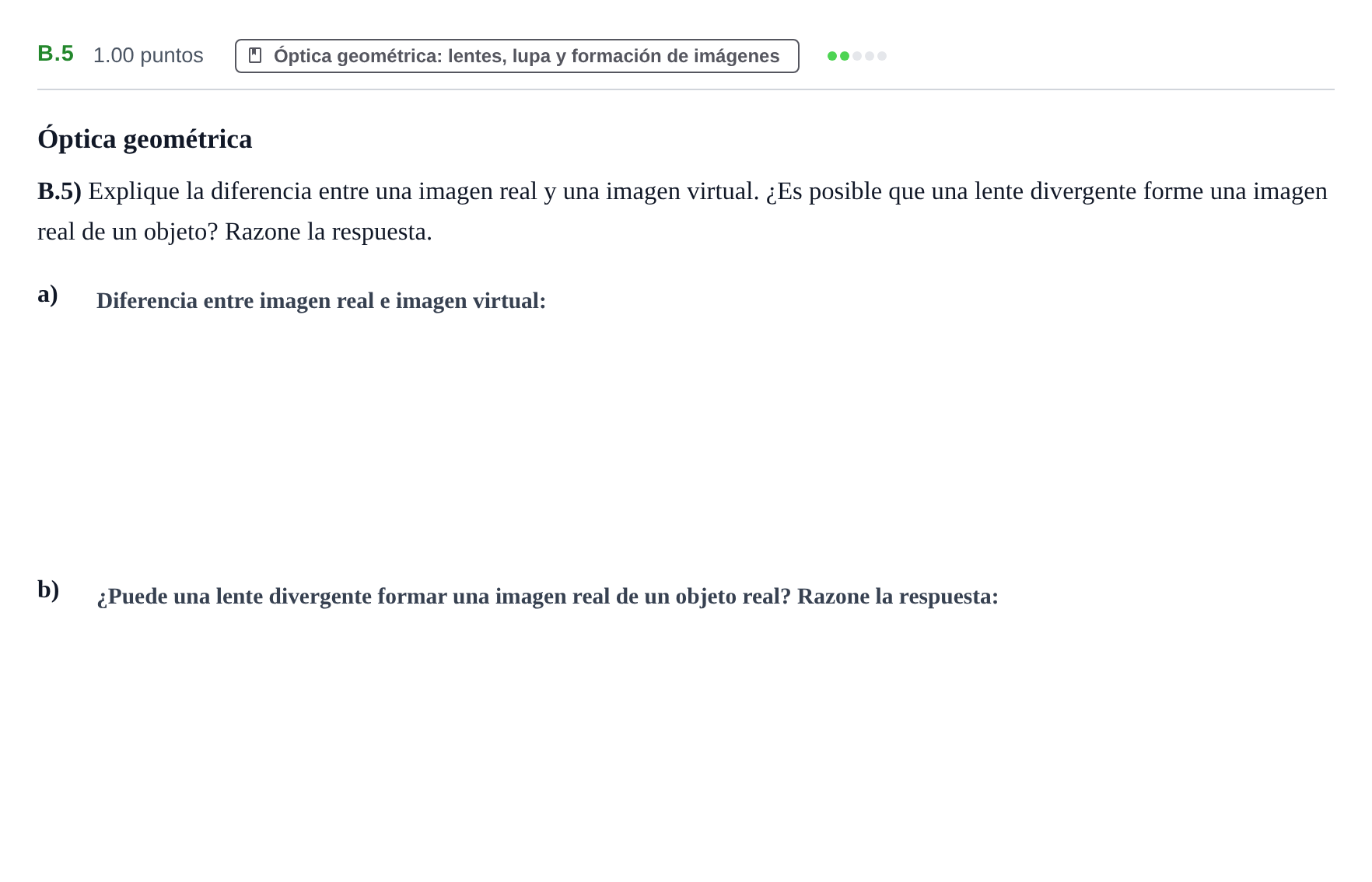
Task: Click the Óptica geométrica heading
Action: (145, 139)
